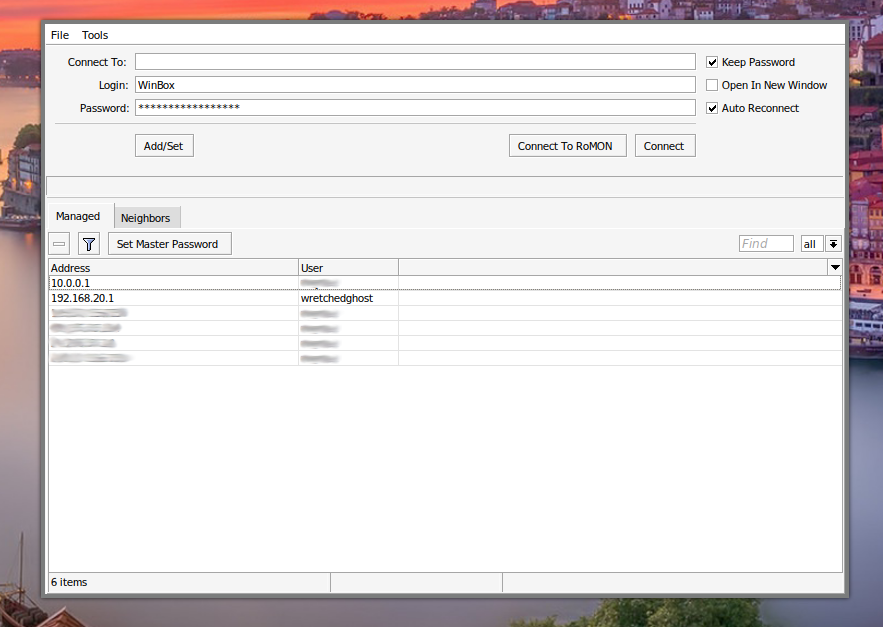Click the filter funnel icon
Viewport: 883px width, 627px height.
point(89,244)
